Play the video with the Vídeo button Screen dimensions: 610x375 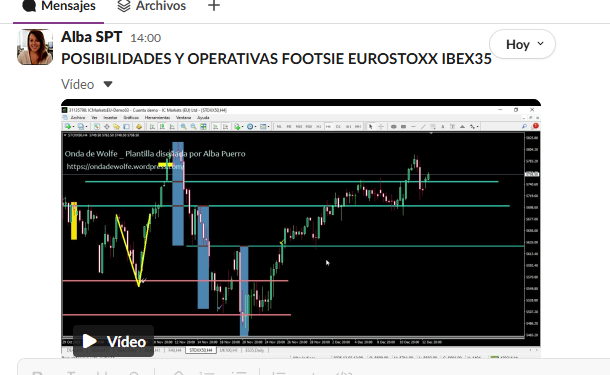[x=114, y=341]
